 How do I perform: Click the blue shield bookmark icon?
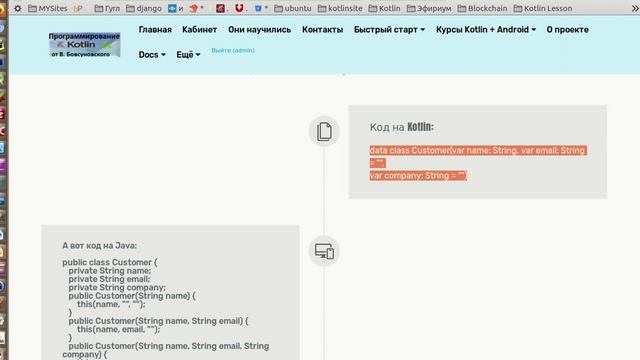(x=258, y=8)
